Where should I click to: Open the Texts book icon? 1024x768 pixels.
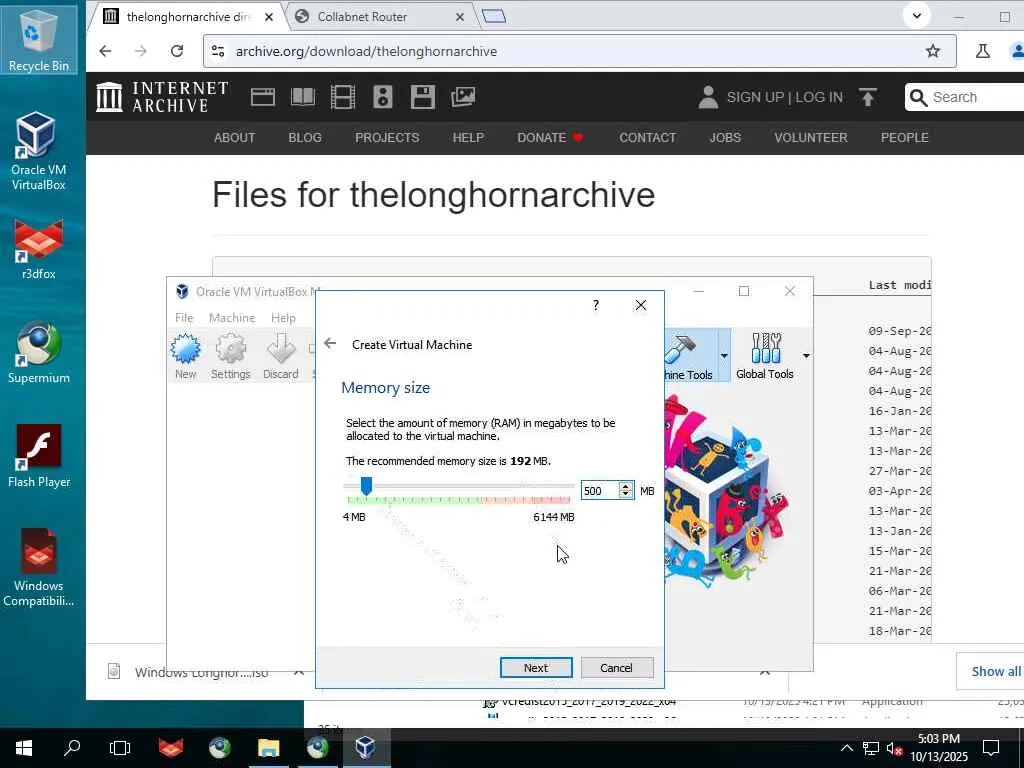tap(302, 97)
